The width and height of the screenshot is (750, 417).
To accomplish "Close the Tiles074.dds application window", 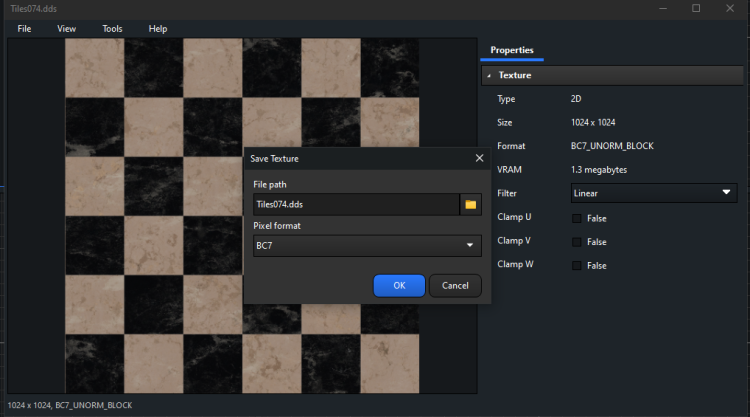I will [732, 8].
